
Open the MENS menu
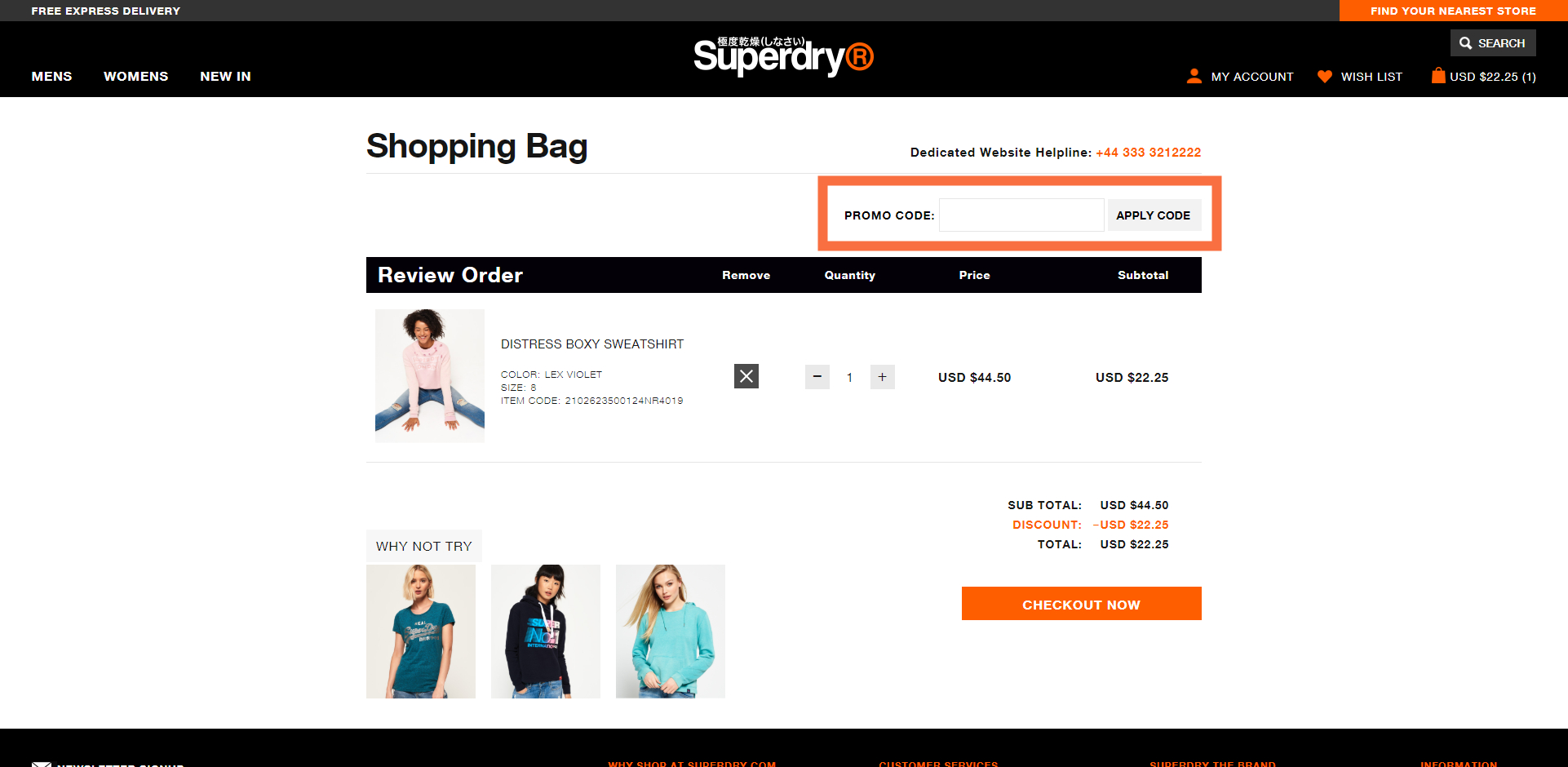(x=51, y=76)
